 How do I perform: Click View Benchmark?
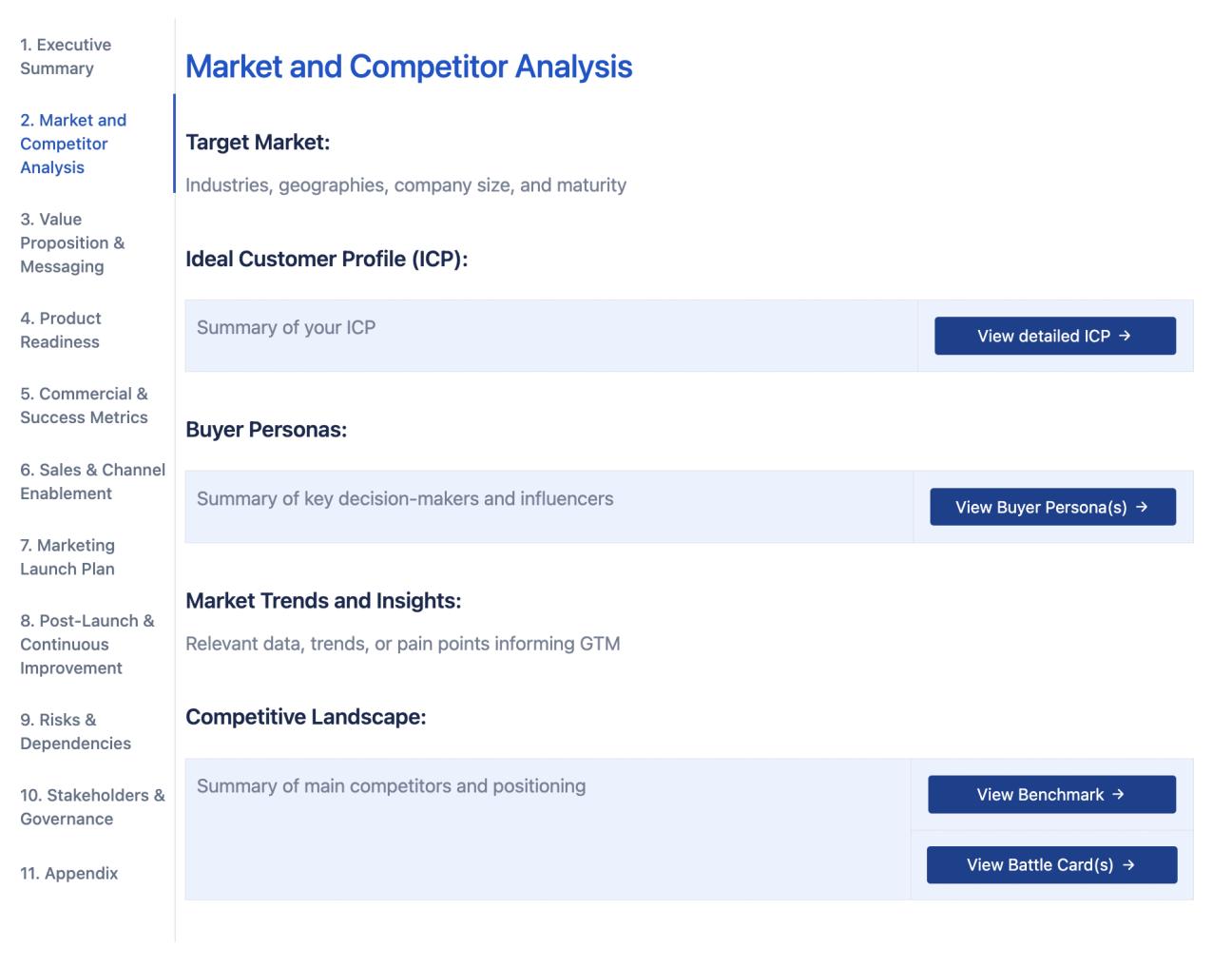coord(1049,794)
